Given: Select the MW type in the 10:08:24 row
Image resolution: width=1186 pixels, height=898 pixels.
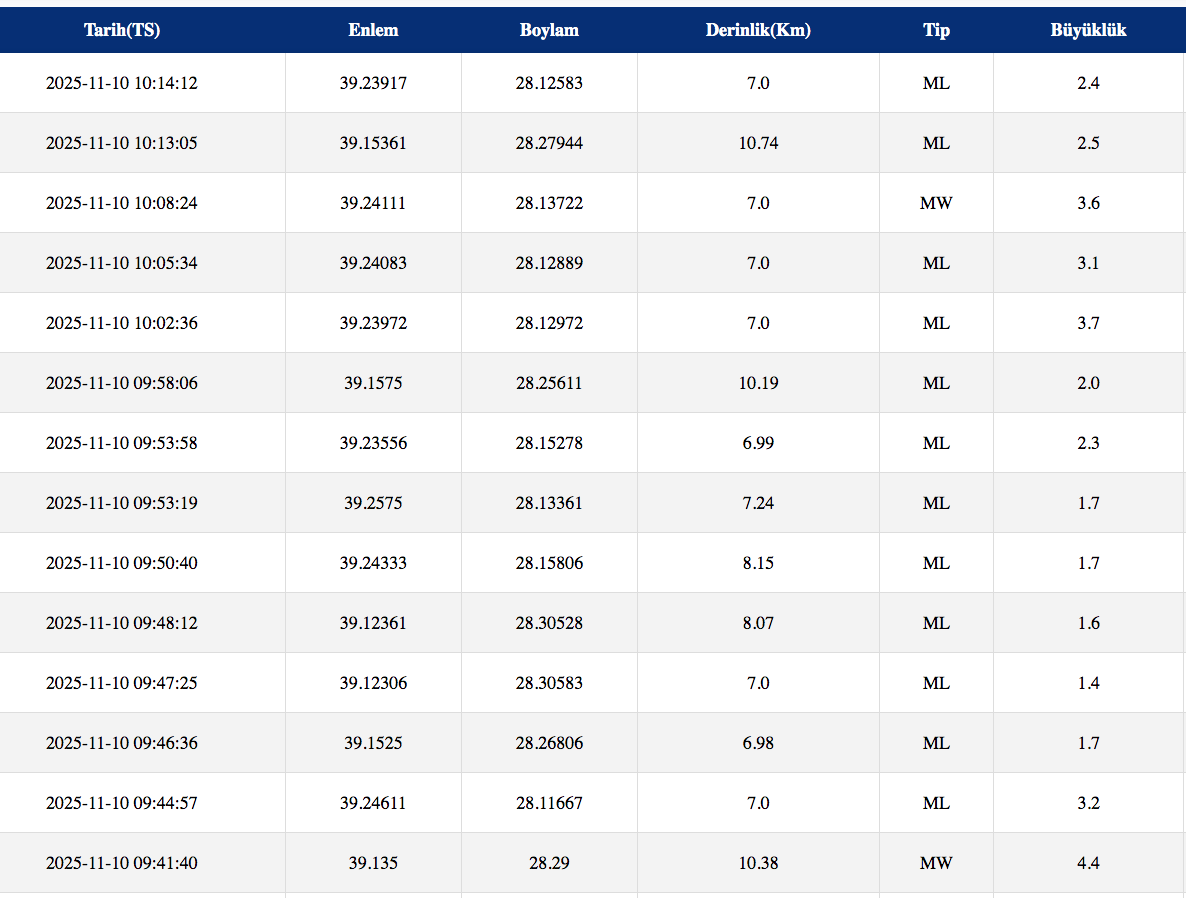Looking at the screenshot, I should [936, 203].
